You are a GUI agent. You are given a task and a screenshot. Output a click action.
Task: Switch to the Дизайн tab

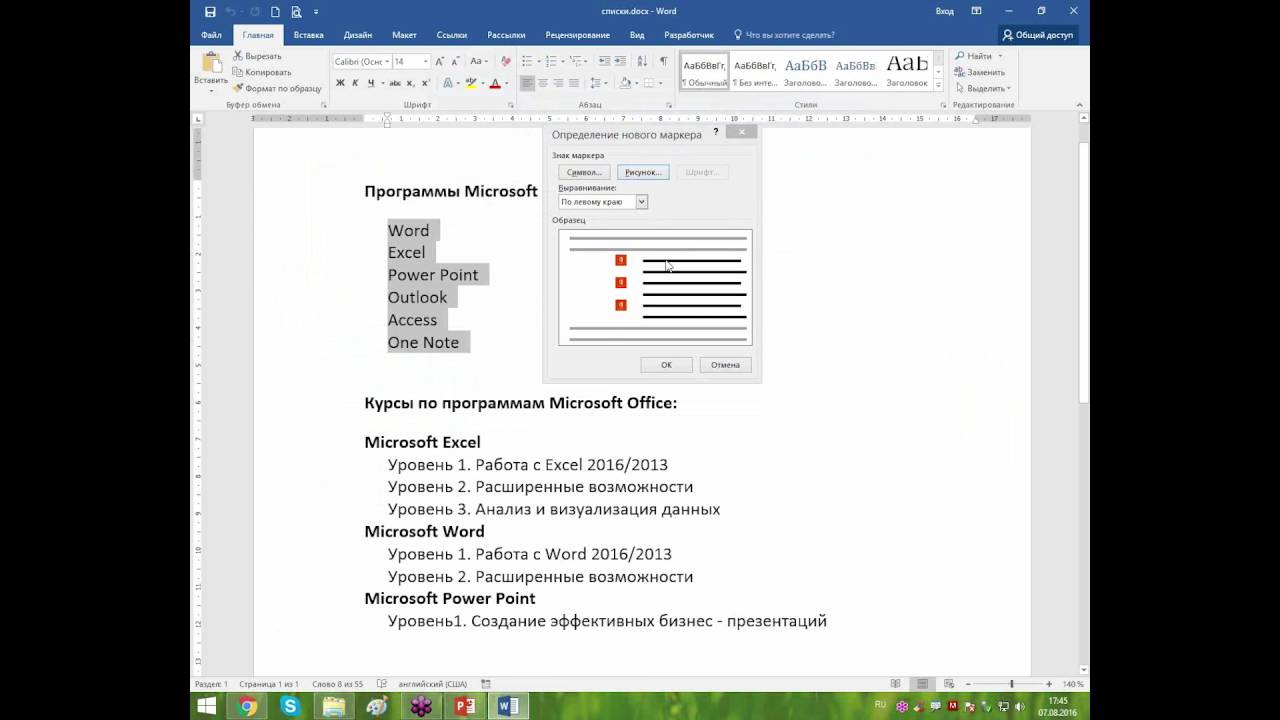[x=358, y=35]
